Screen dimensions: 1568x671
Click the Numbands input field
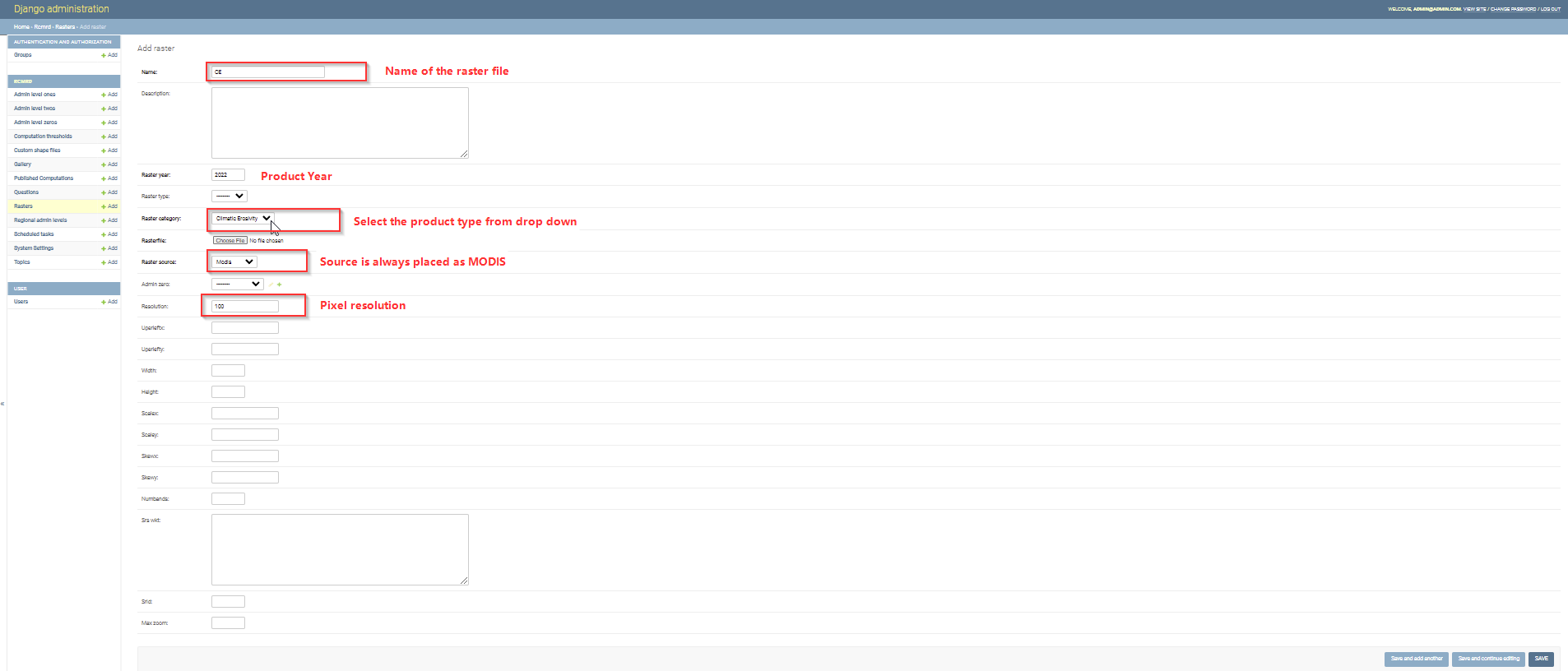228,499
